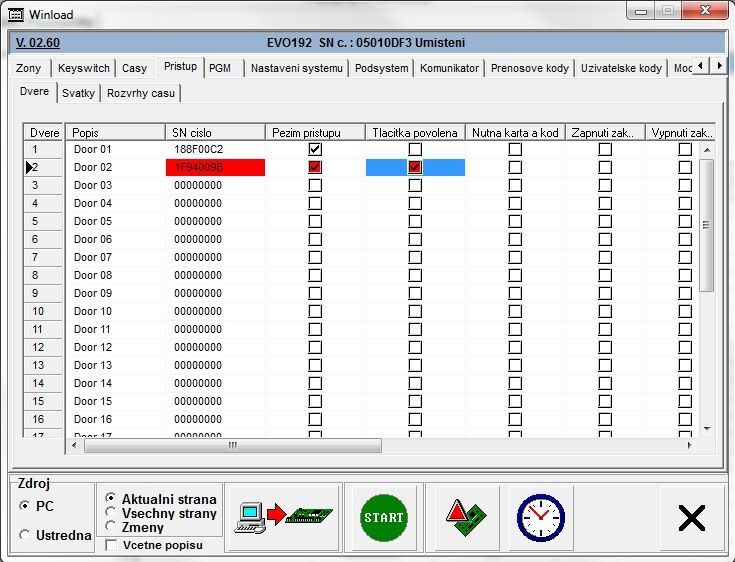Image resolution: width=735 pixels, height=562 pixels.
Task: Click the V. 02.60 version link
Action: coord(38,43)
